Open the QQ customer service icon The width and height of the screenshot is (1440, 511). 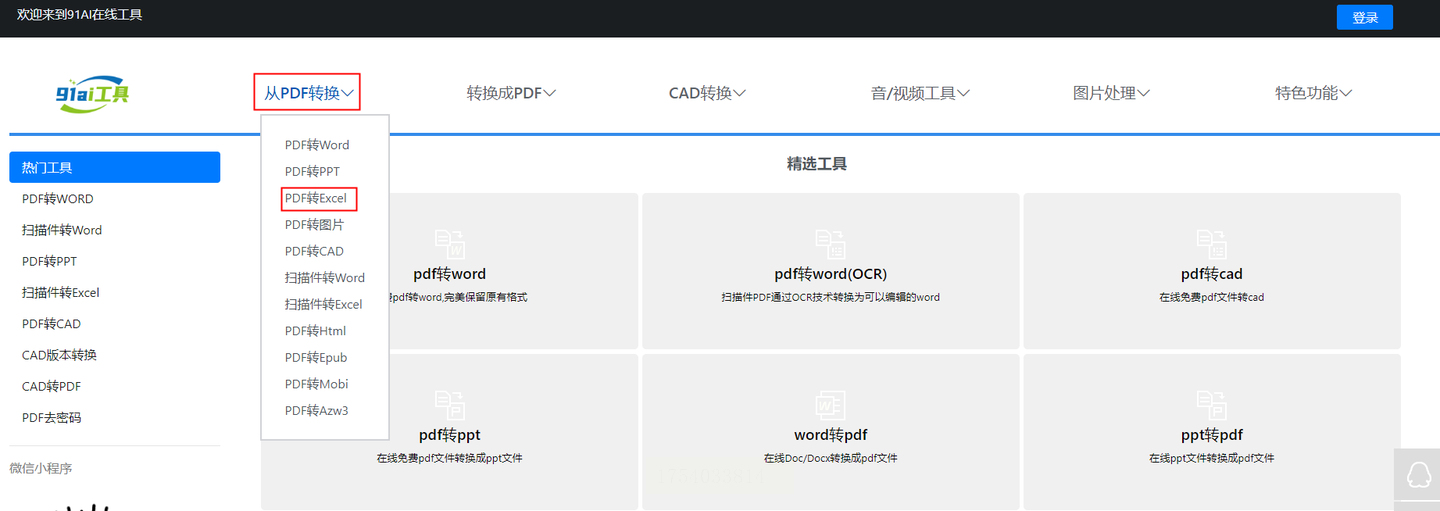pyautogui.click(x=1418, y=475)
